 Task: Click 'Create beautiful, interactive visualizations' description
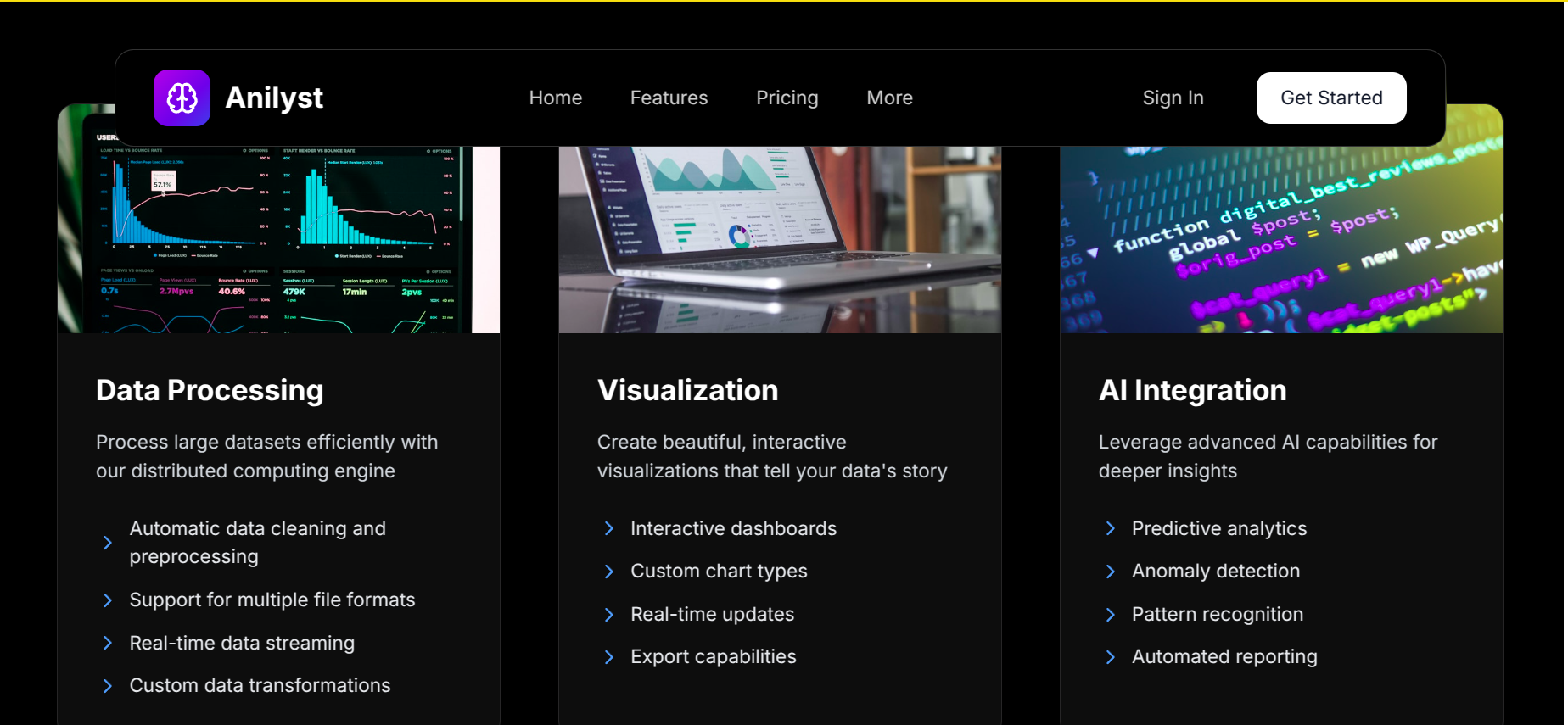772,456
